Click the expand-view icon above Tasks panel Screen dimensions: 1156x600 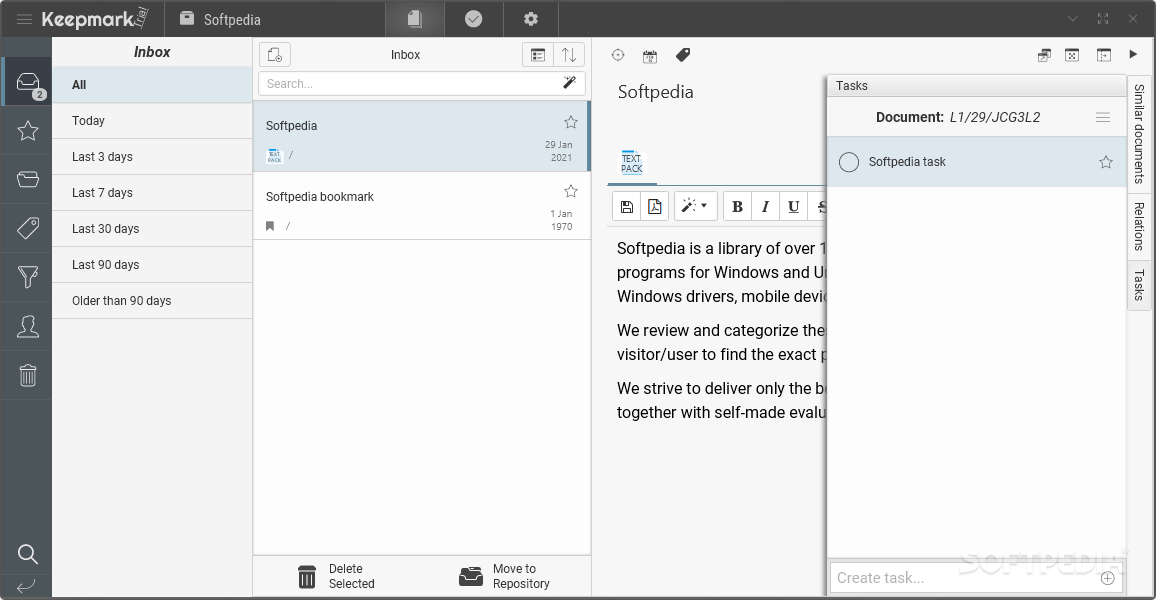pos(1072,55)
